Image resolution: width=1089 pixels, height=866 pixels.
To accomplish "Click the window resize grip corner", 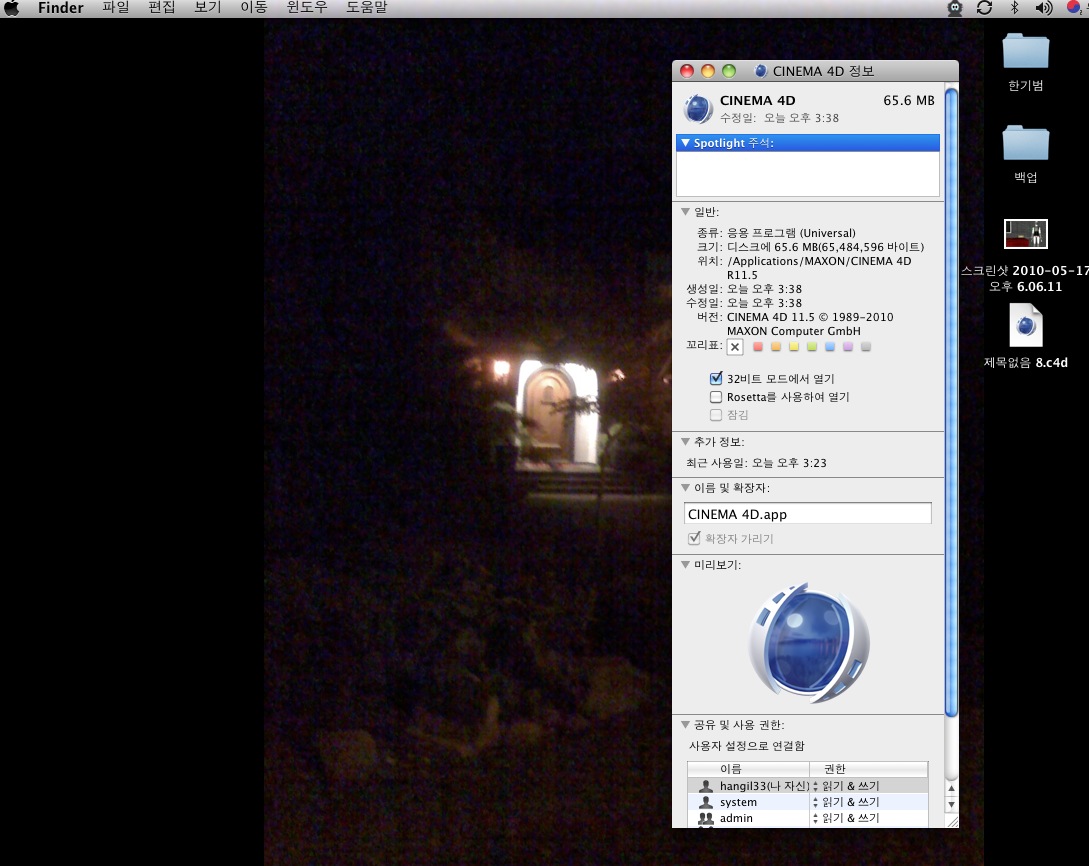I will tap(952, 822).
